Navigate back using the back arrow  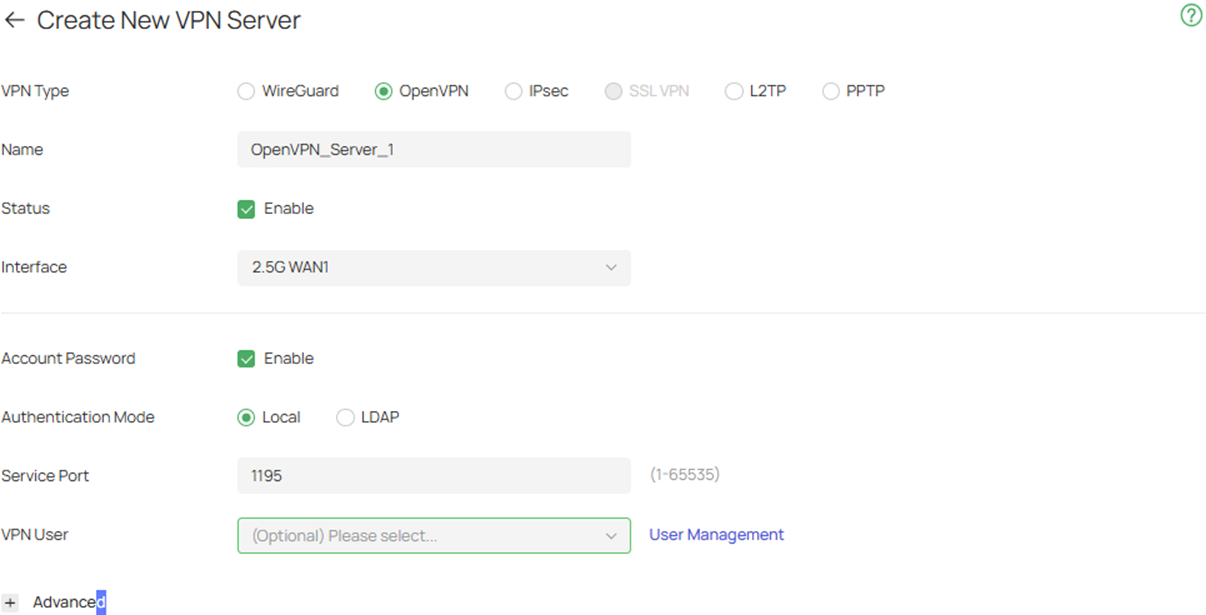(x=15, y=19)
